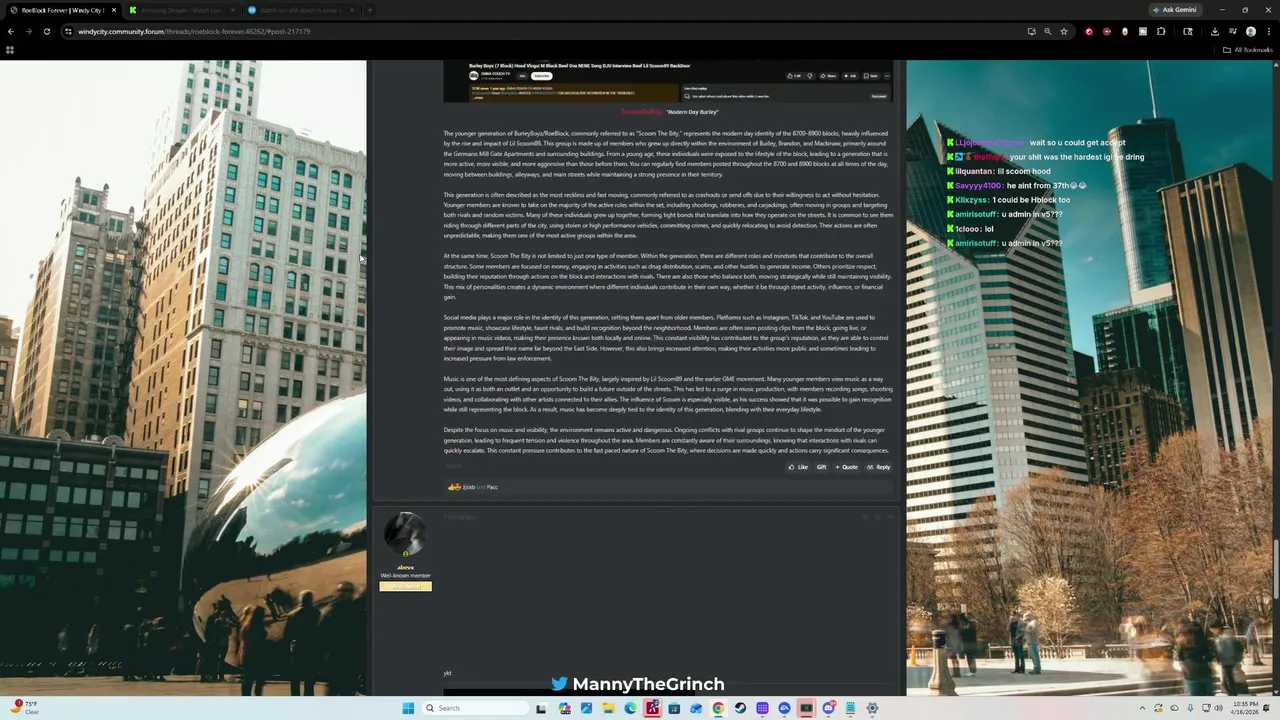Image resolution: width=1280 pixels, height=720 pixels.
Task: Open a new browser tab
Action: click(x=370, y=10)
